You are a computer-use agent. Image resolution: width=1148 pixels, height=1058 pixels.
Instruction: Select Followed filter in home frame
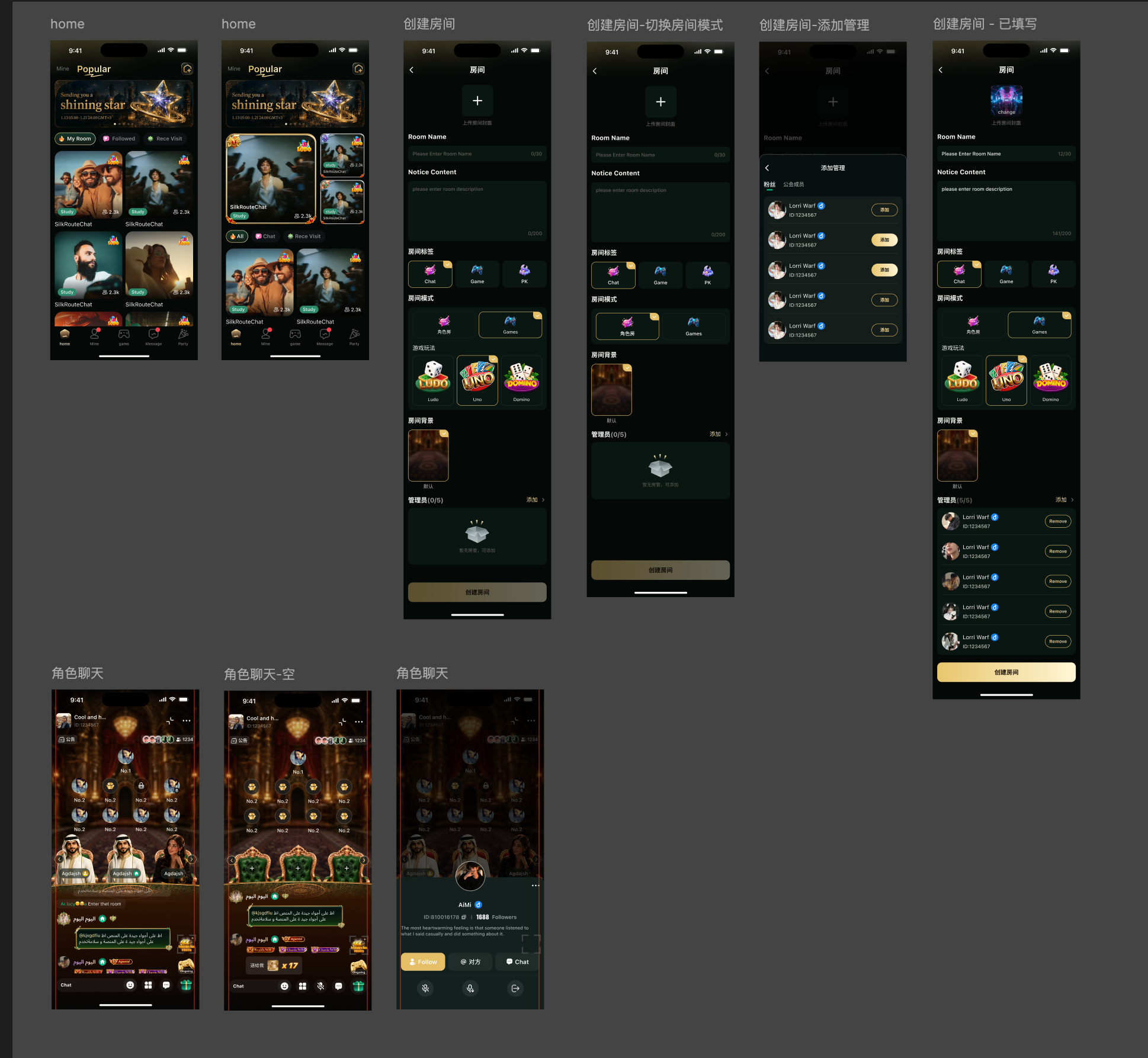click(x=120, y=139)
